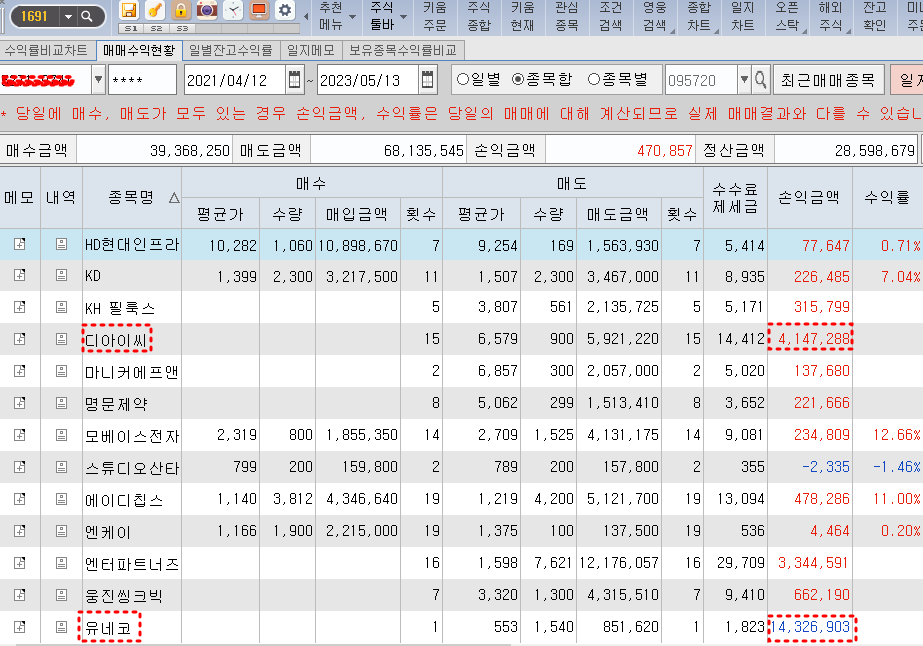923x646 pixels.
Task: Open the 오픈스탁 menu item
Action: point(786,16)
